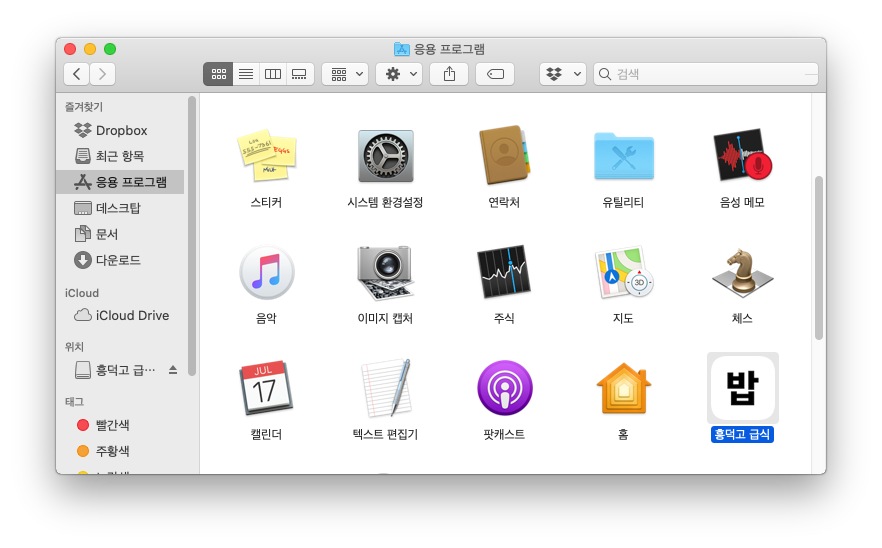Screen dimensions: 882x548
Task: Click the 팟캐스트 label text
Action: click(505, 434)
